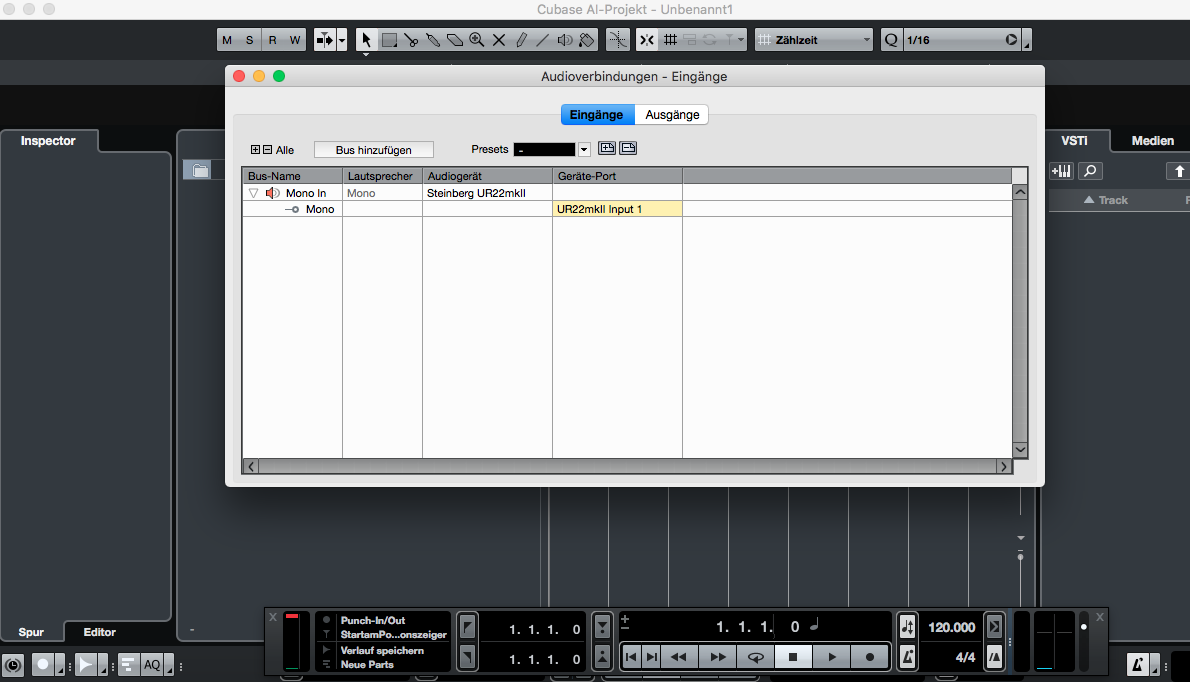1190x682 pixels.
Task: Switch to the Eingänge tab
Action: [597, 115]
